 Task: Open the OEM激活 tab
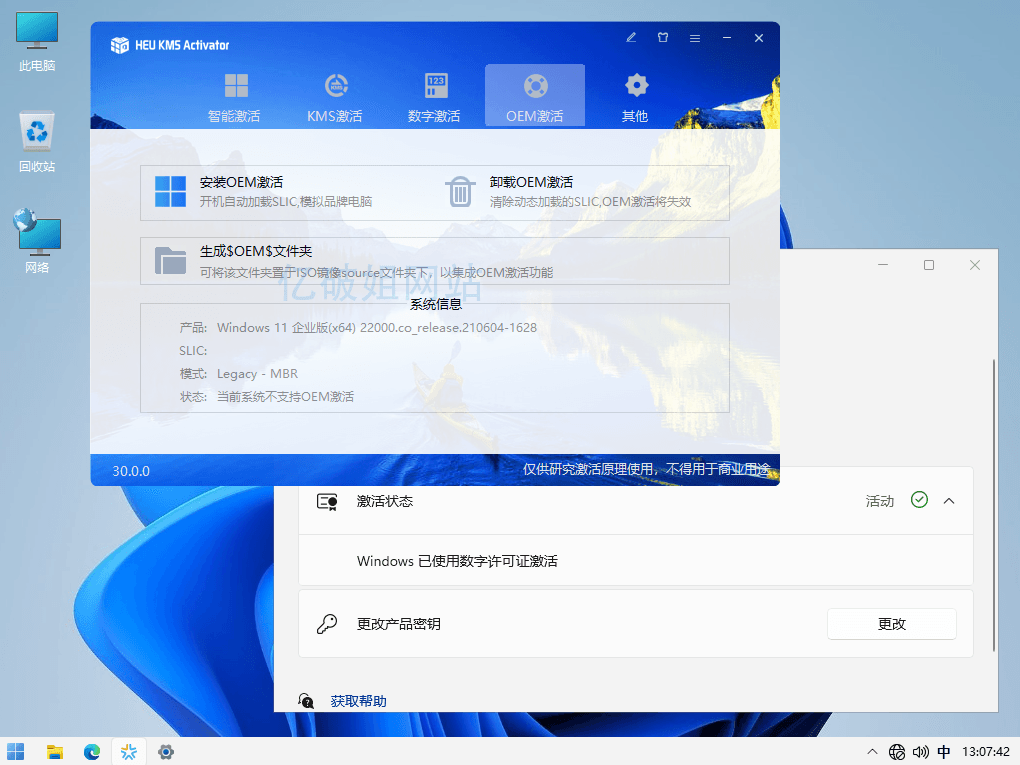coord(535,97)
